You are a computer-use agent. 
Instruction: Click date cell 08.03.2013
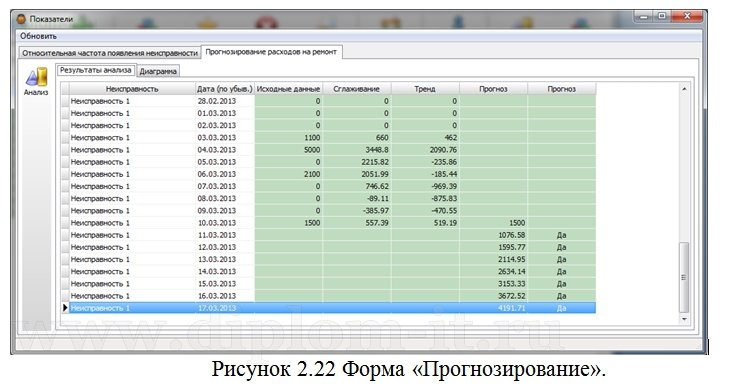click(x=217, y=198)
